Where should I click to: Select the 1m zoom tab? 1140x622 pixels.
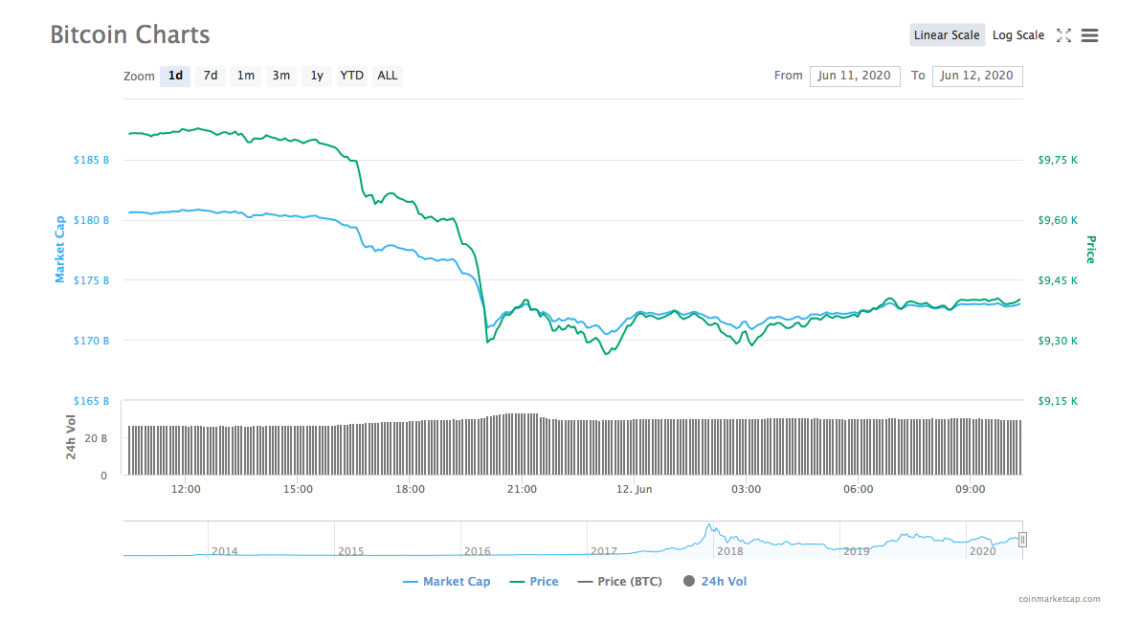(x=245, y=75)
